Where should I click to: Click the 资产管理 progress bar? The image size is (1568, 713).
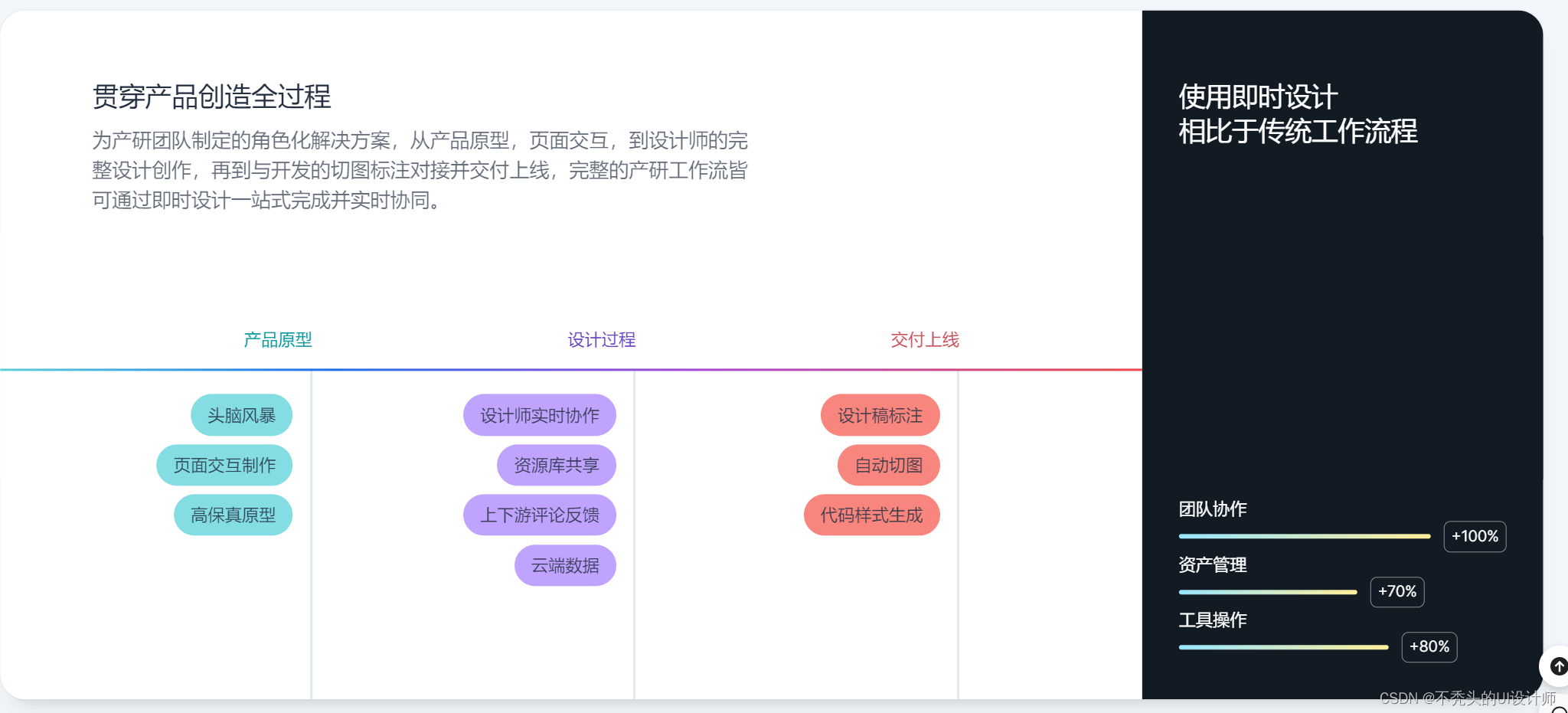[1268, 592]
